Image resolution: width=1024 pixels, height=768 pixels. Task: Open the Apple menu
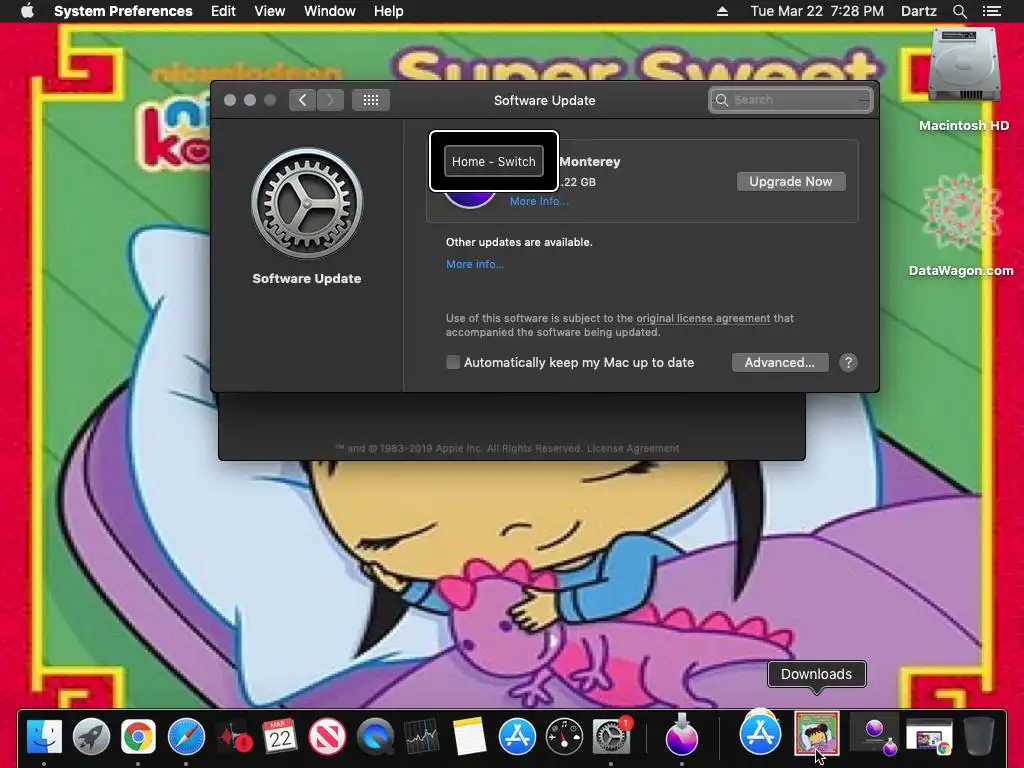27,11
